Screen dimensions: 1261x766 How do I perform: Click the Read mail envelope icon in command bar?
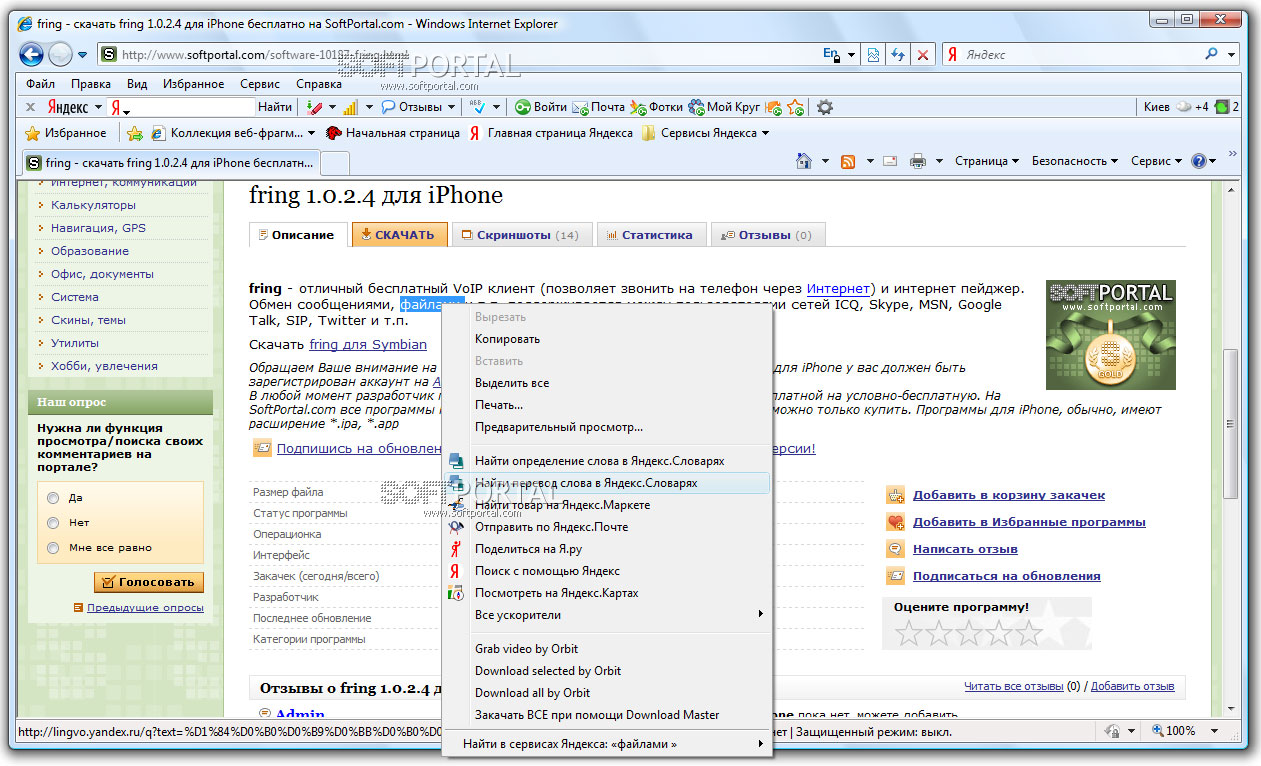point(889,161)
